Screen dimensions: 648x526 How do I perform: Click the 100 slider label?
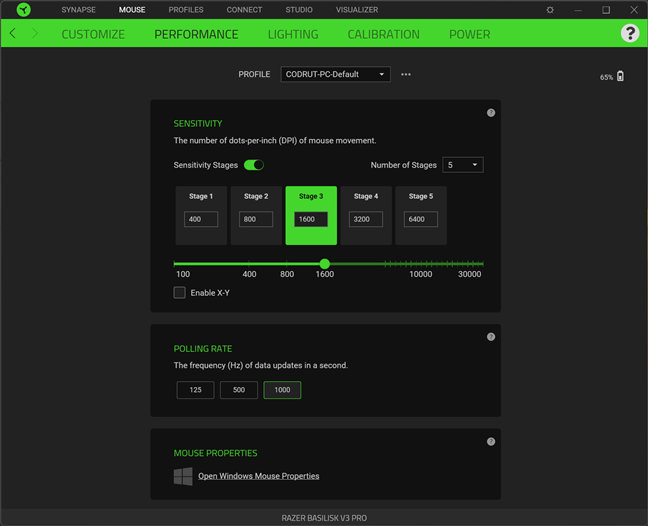tap(183, 274)
